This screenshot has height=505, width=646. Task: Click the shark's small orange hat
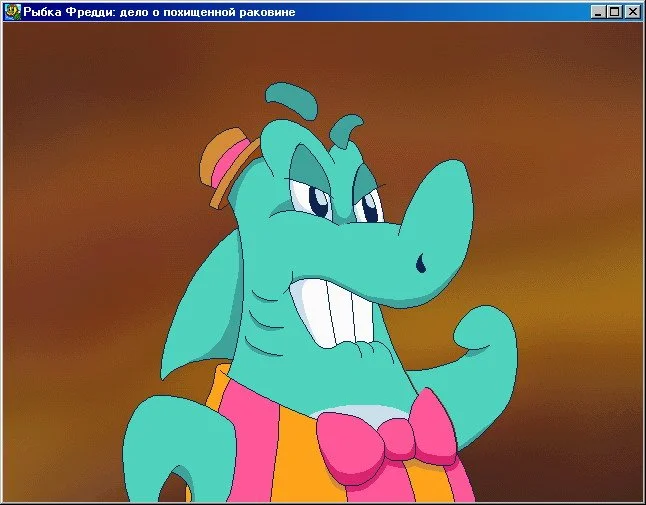[x=228, y=166]
